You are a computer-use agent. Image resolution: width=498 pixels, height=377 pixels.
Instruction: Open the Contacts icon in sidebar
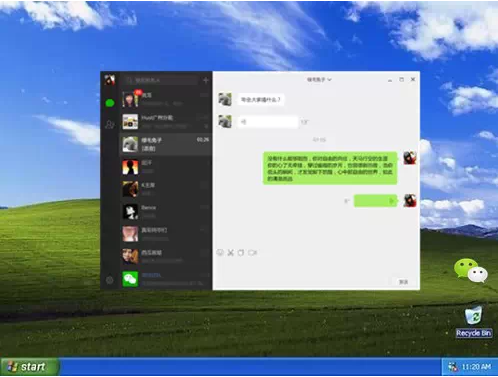point(110,125)
